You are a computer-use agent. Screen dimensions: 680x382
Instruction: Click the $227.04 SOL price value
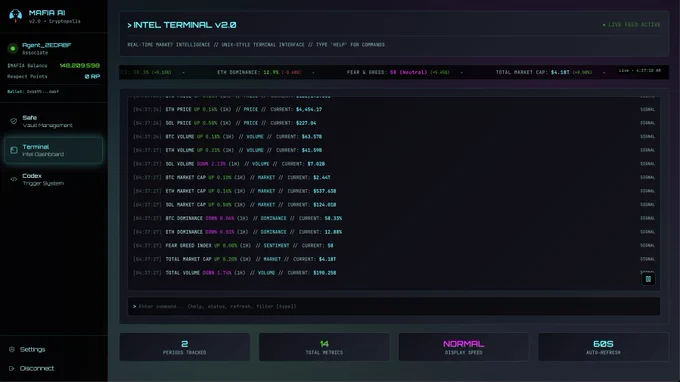(x=306, y=123)
